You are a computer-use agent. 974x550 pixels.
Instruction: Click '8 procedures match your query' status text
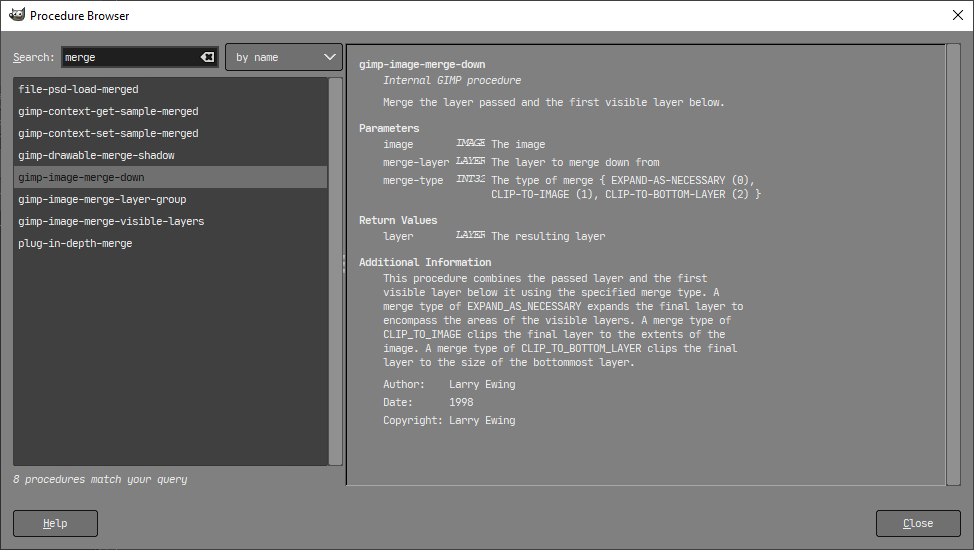[x=100, y=479]
